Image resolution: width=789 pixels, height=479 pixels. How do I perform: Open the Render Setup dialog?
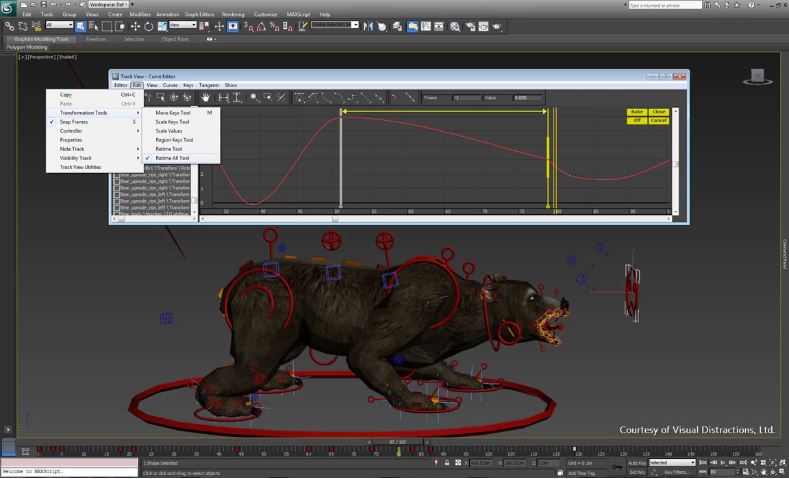click(470, 26)
